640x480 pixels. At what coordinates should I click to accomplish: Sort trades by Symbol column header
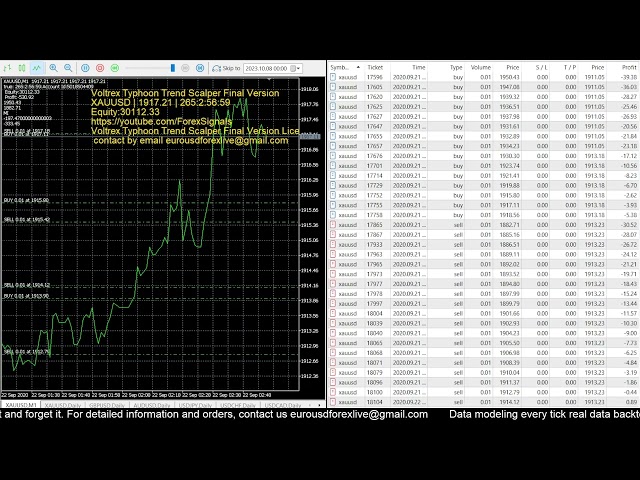click(341, 67)
